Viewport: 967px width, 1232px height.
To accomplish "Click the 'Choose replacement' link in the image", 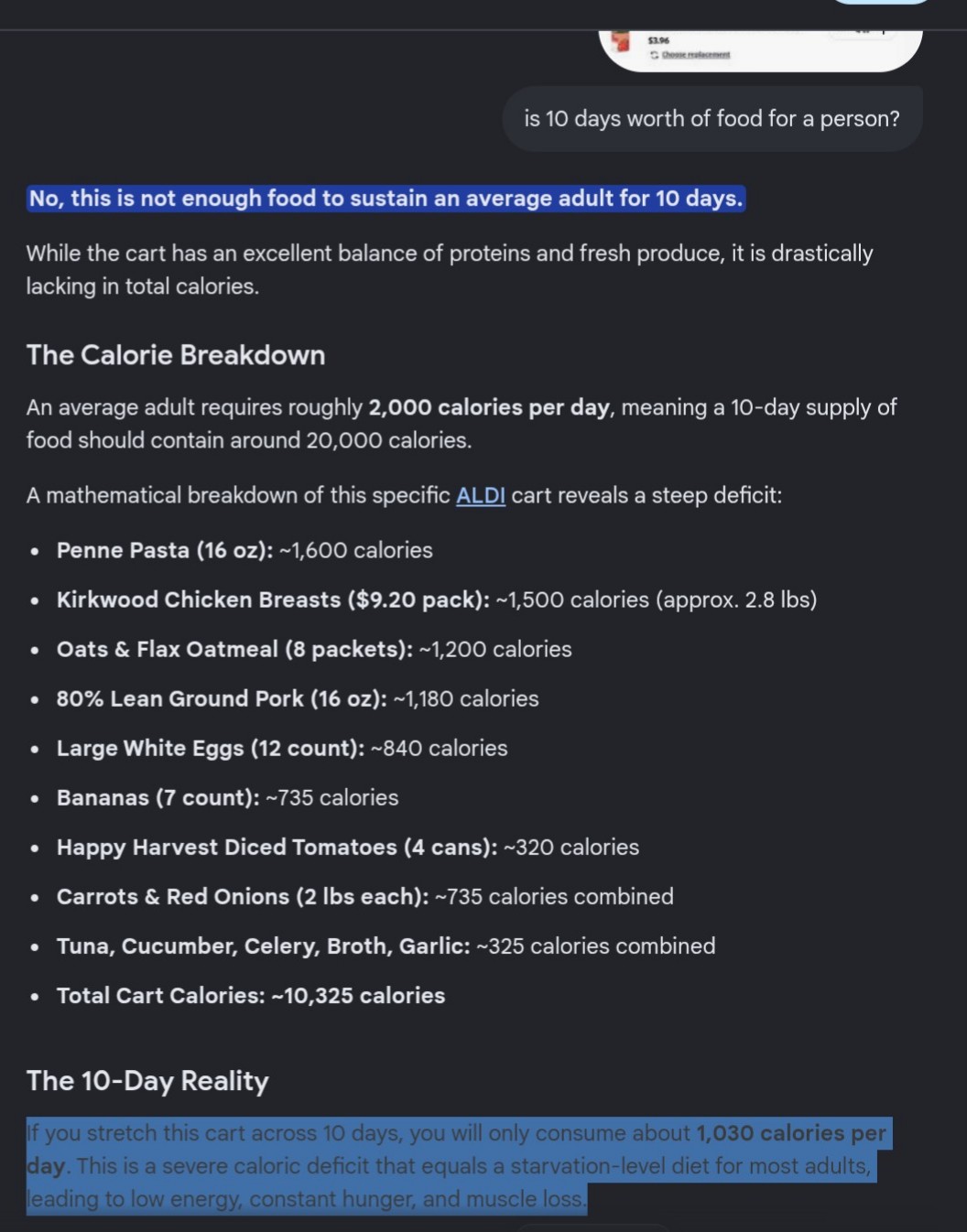I will tap(696, 55).
